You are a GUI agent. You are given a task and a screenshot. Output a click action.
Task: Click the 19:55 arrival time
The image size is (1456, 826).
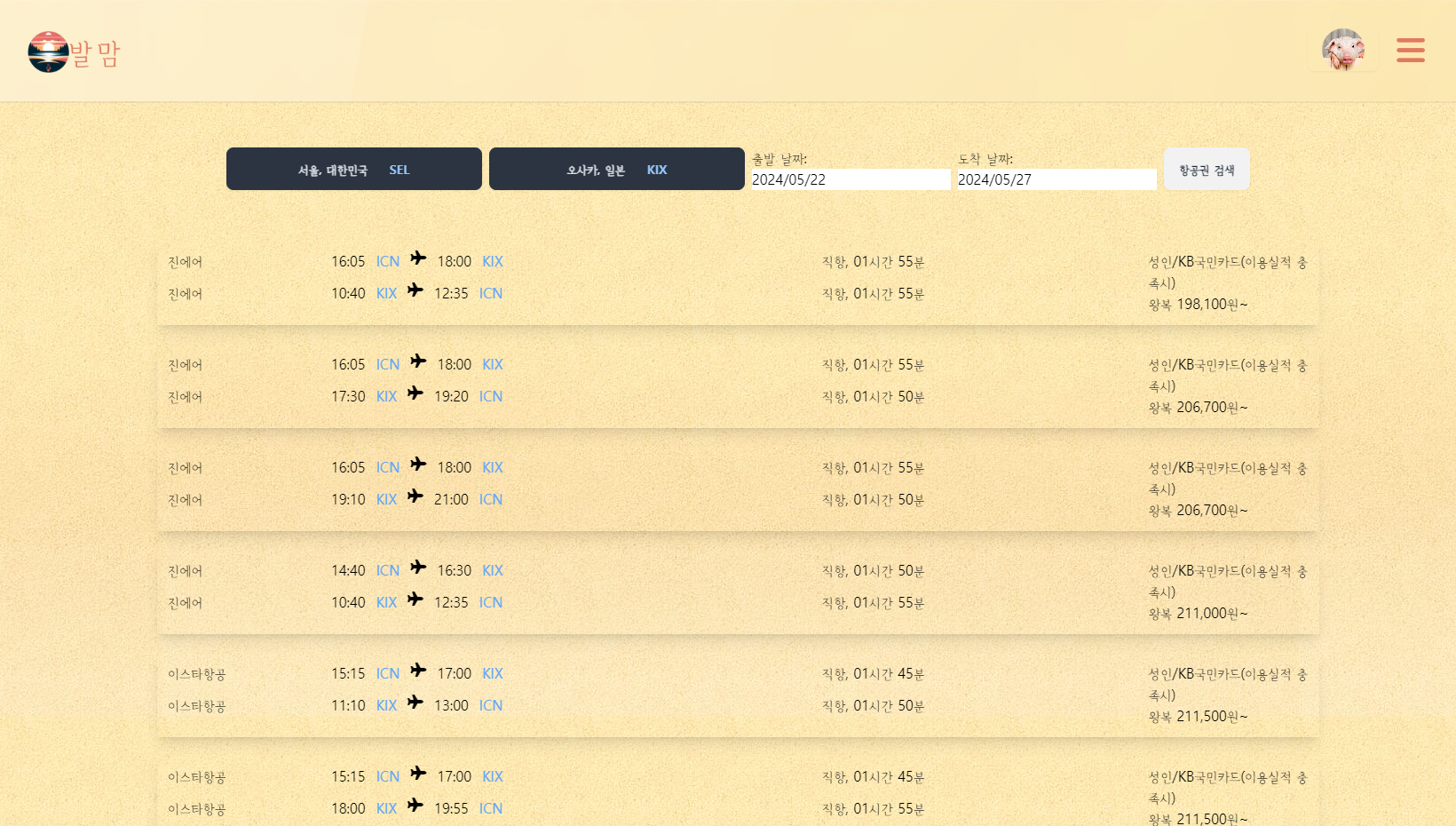coord(451,808)
